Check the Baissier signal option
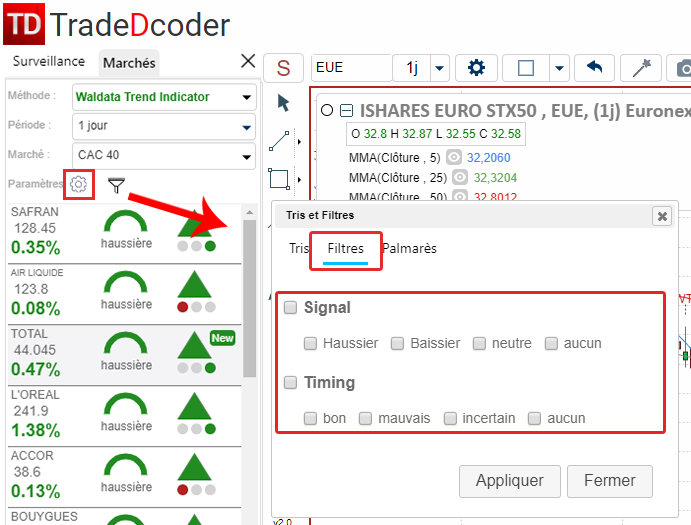Screen dimensions: 691x525 click(398, 343)
